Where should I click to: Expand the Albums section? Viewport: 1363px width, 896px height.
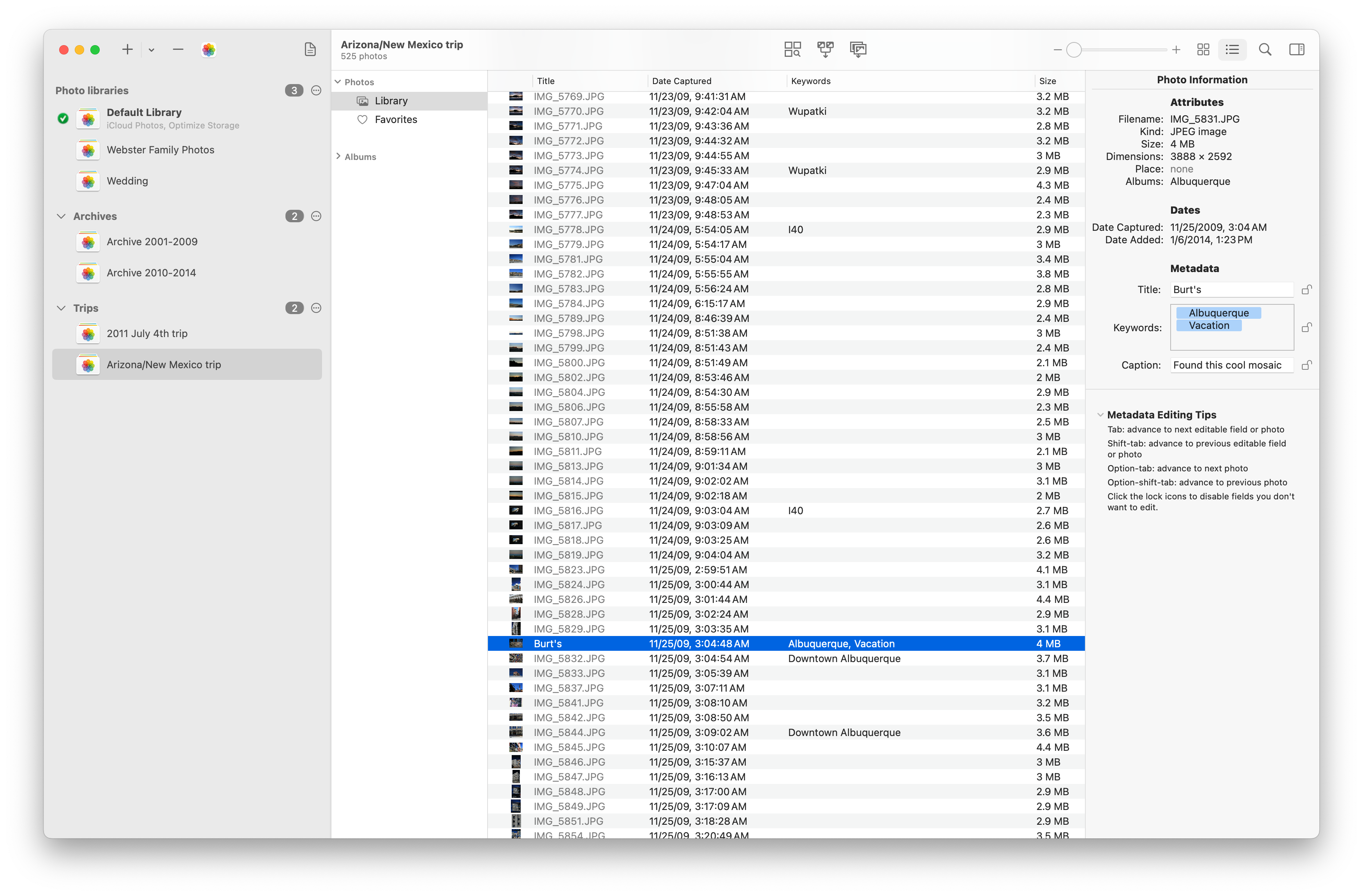click(x=338, y=156)
